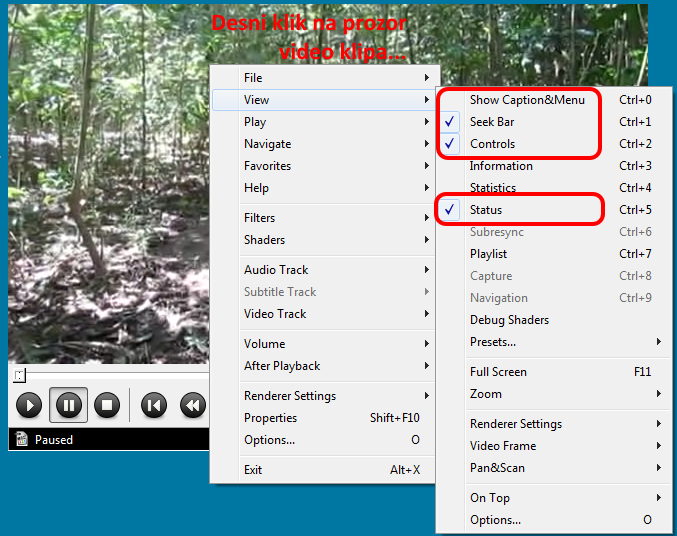Enable the Statistics panel

coord(554,188)
